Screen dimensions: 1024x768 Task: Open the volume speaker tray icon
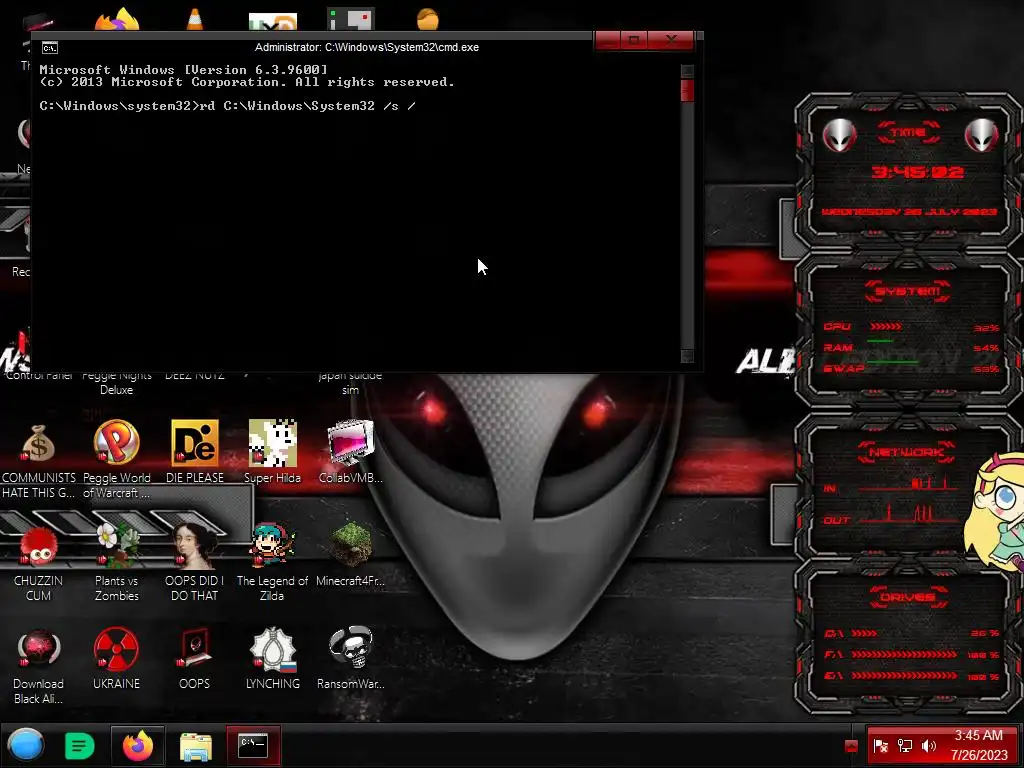click(929, 746)
